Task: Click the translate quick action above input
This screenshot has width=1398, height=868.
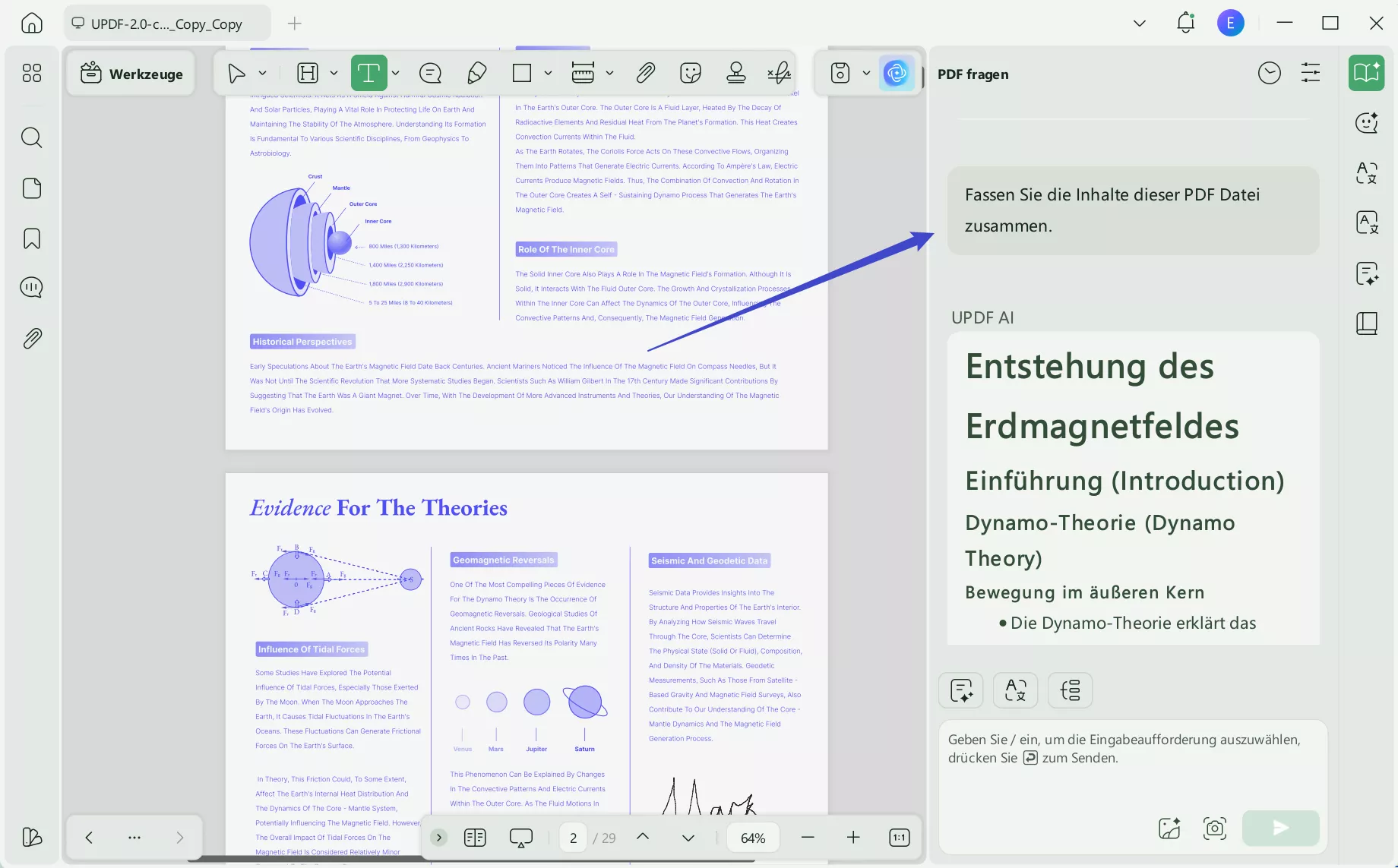Action: coord(1016,690)
